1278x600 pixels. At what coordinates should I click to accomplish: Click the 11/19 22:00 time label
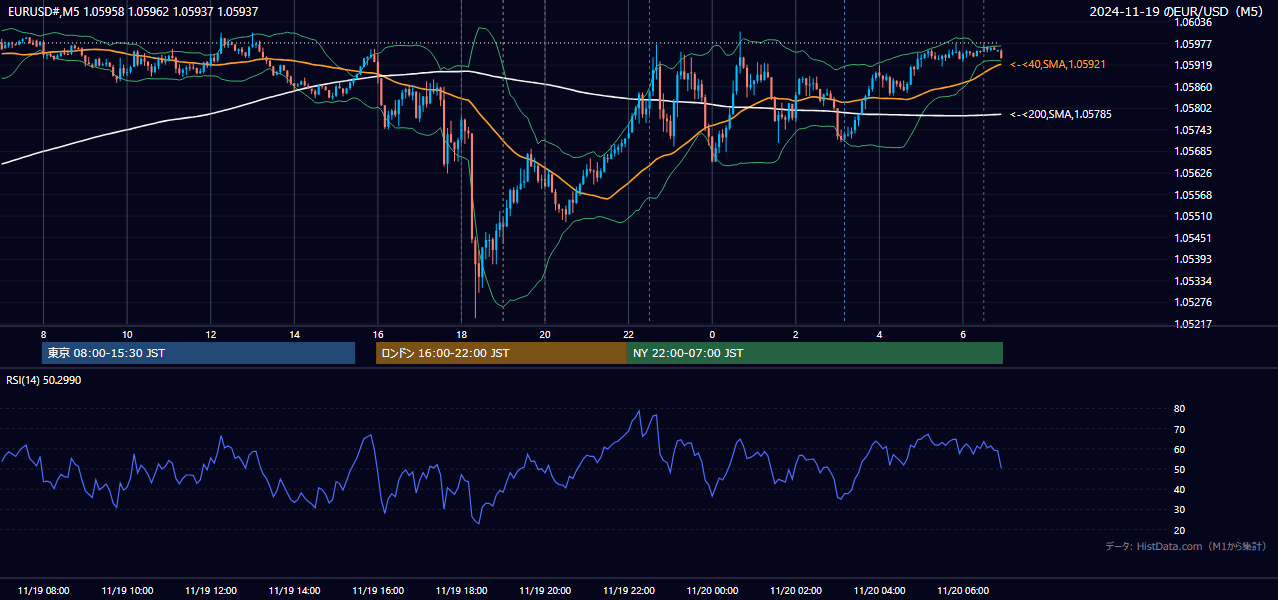click(x=629, y=591)
